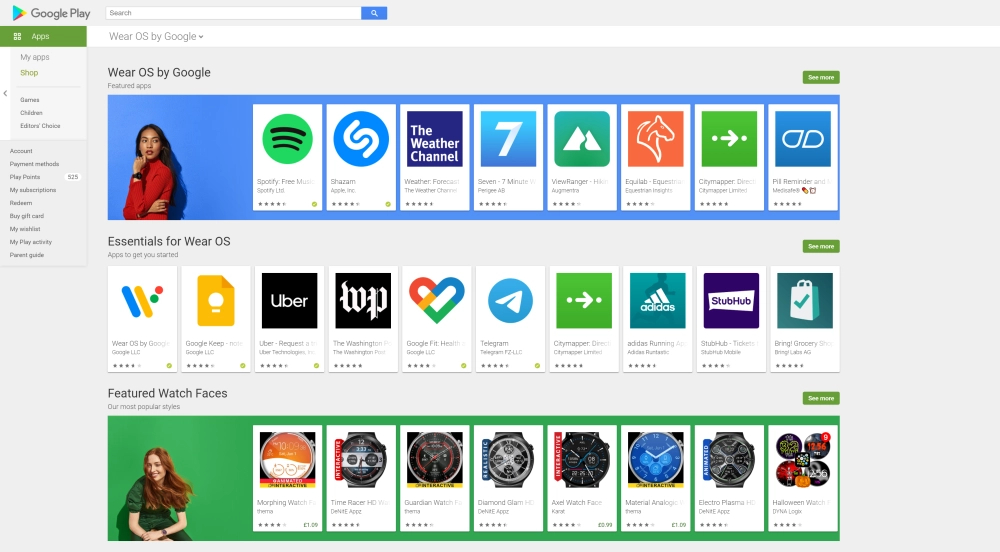Click the blue search magnifier button
The width and height of the screenshot is (1000, 552).
(x=374, y=13)
